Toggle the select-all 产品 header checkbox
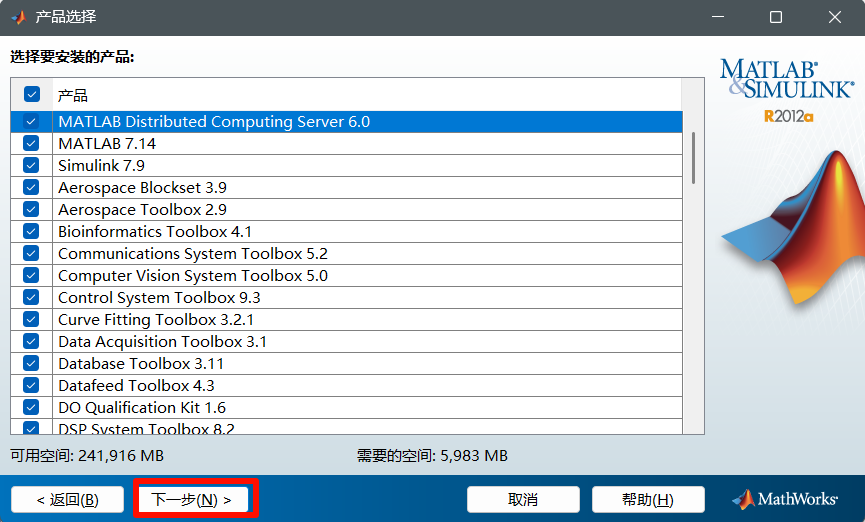865x522 pixels. 31,94
